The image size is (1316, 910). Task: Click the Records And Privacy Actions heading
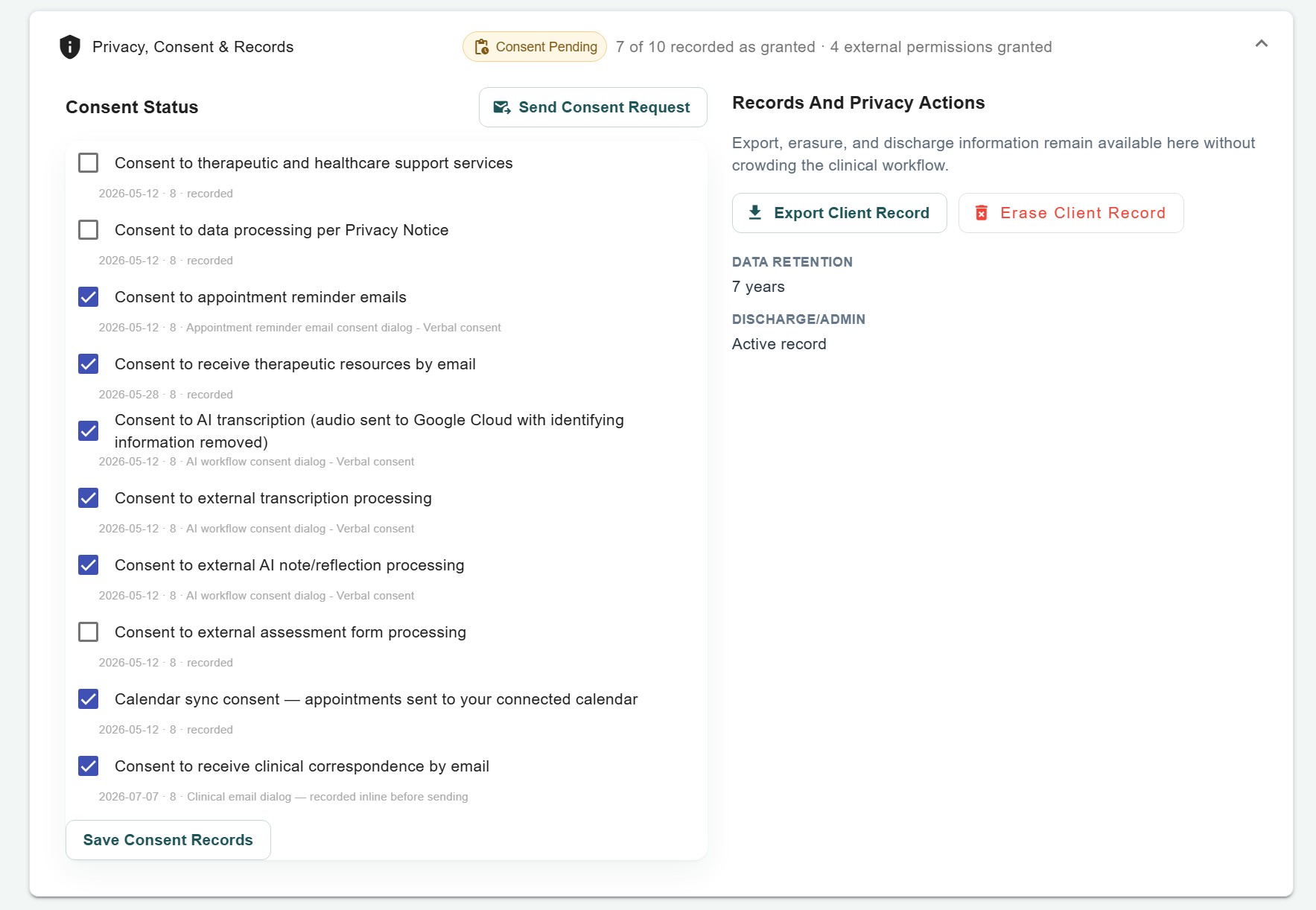[x=859, y=103]
